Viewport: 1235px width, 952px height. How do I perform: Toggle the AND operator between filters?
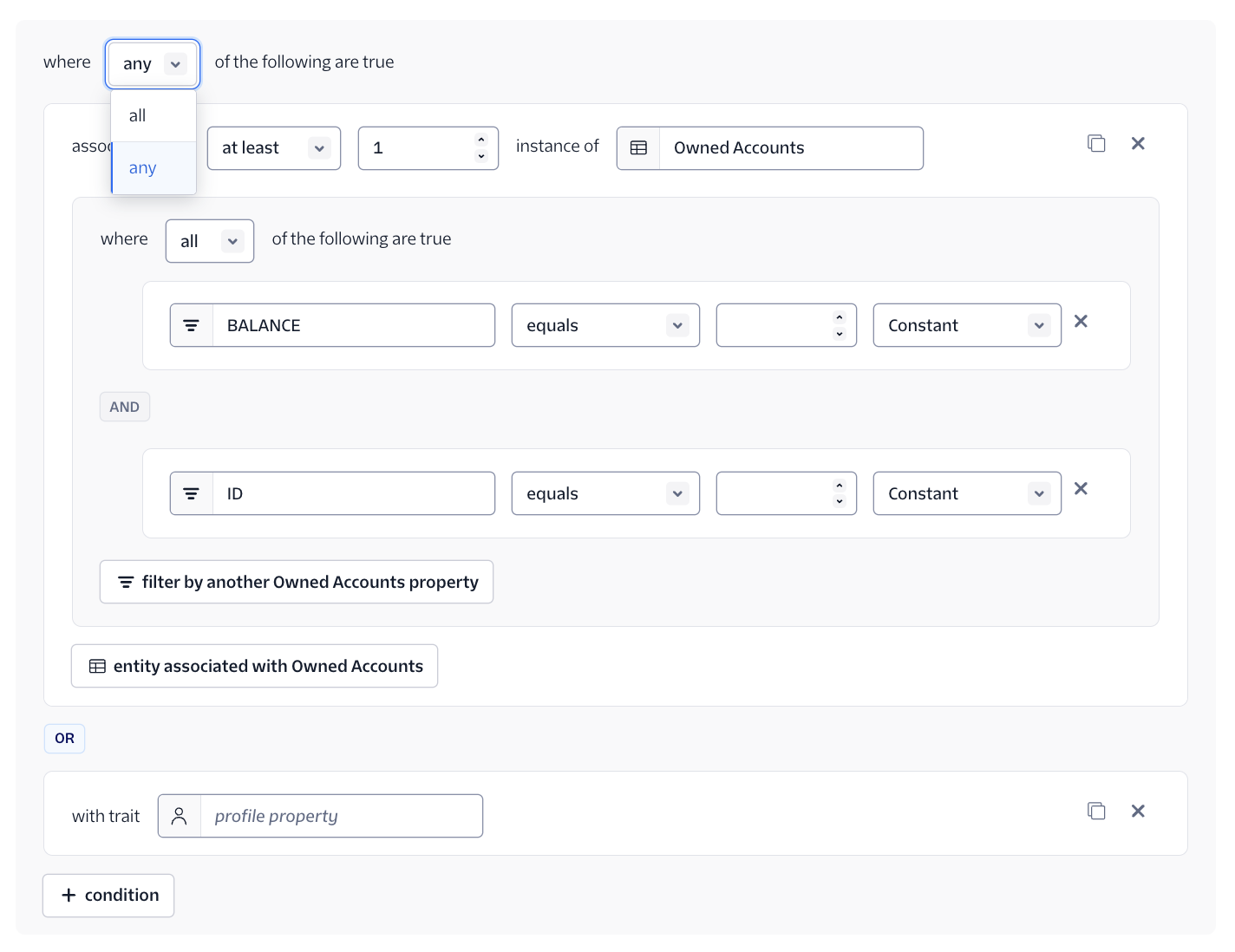pos(124,408)
